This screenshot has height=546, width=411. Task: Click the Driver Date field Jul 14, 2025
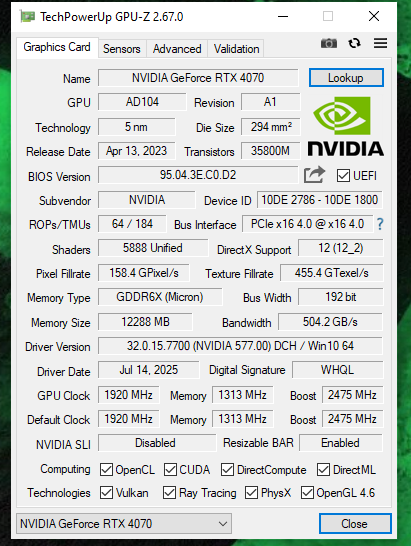(149, 370)
